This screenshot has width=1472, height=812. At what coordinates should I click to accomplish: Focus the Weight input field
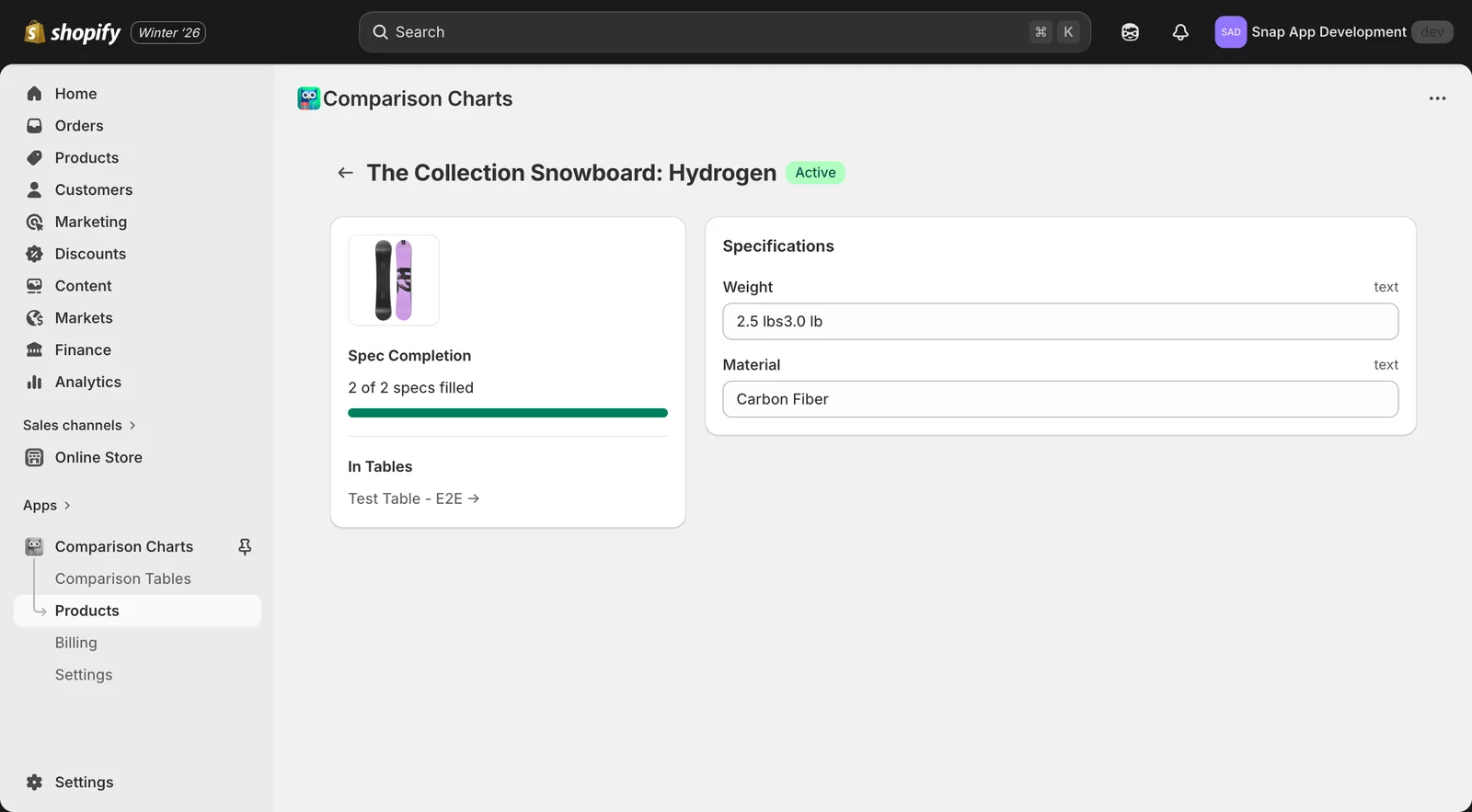tap(1061, 322)
